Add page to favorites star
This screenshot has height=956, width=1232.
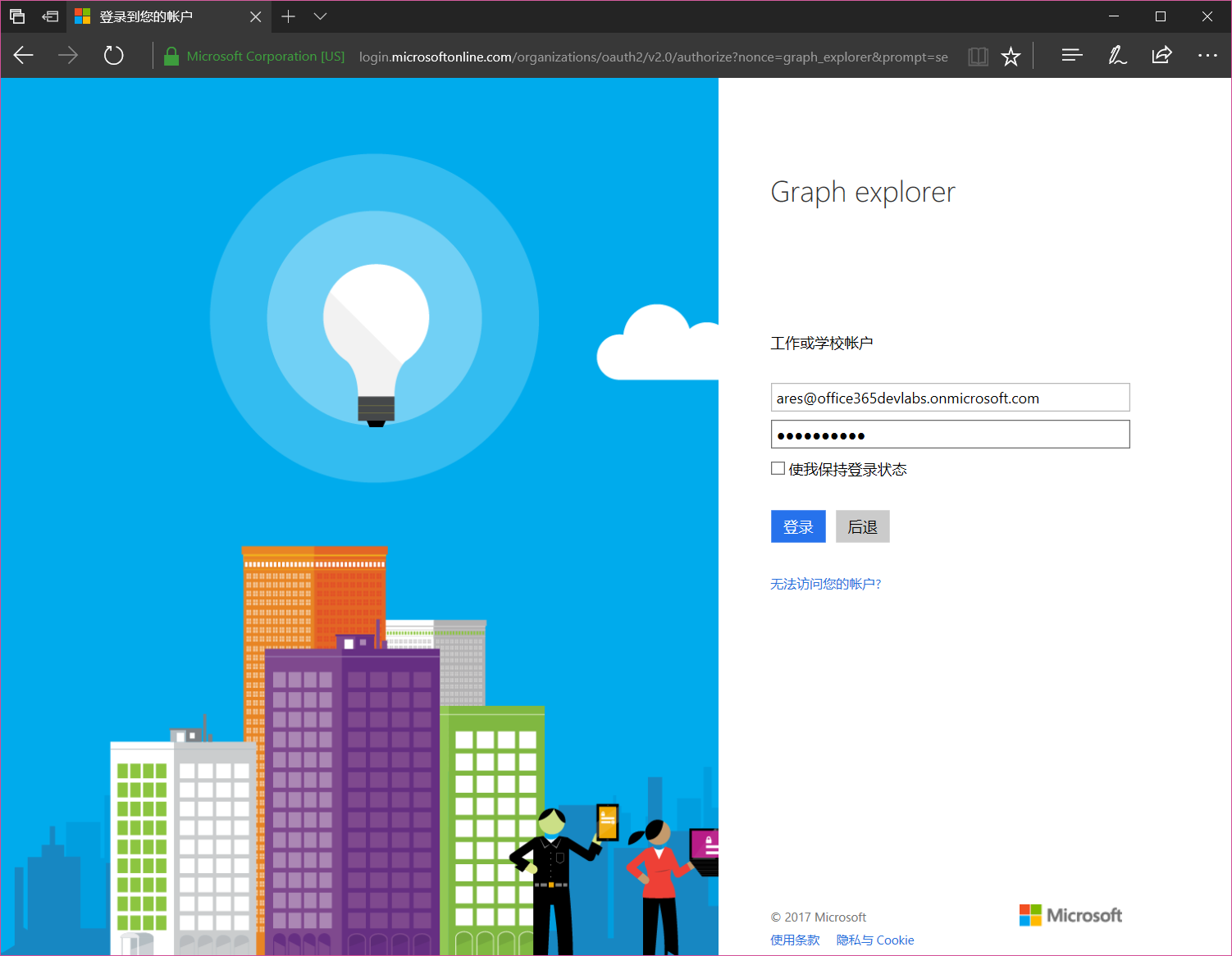(1011, 56)
